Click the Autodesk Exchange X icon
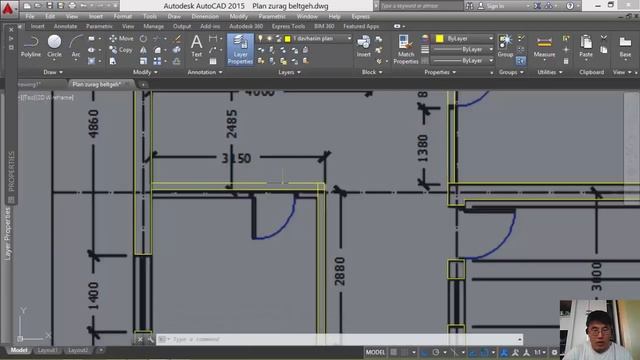This screenshot has width=640, height=360. click(538, 6)
